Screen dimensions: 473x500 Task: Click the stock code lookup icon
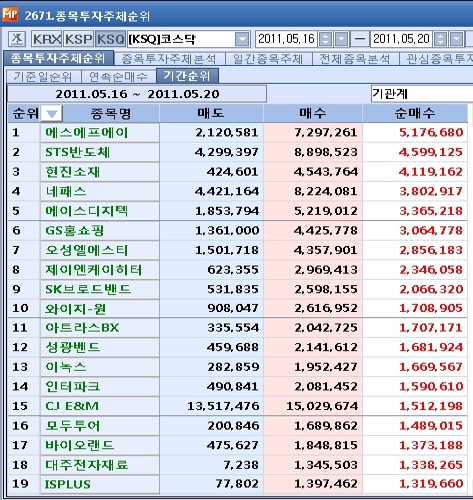pos(17,40)
